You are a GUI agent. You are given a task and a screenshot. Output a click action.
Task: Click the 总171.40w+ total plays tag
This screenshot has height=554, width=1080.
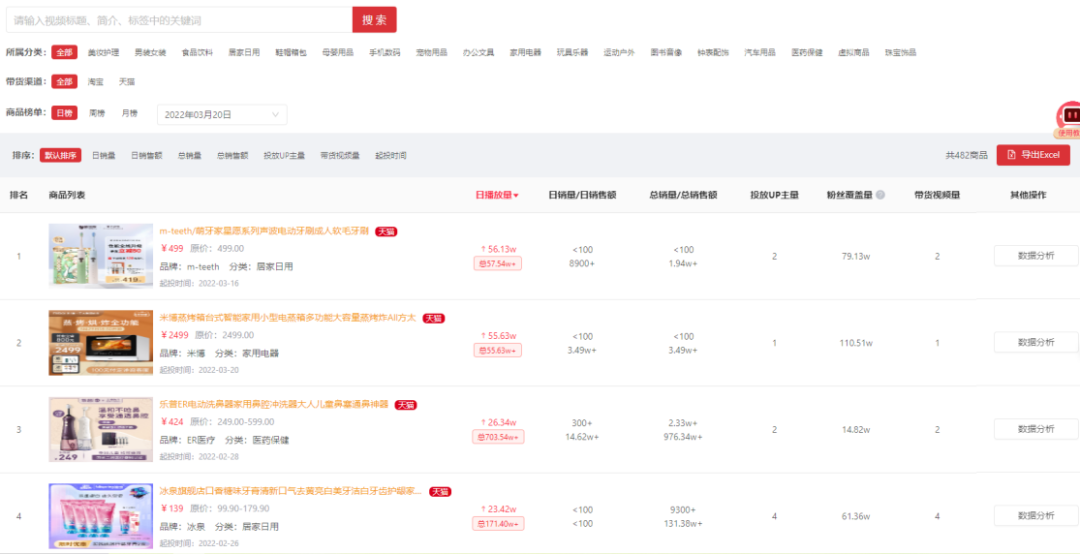tap(498, 524)
